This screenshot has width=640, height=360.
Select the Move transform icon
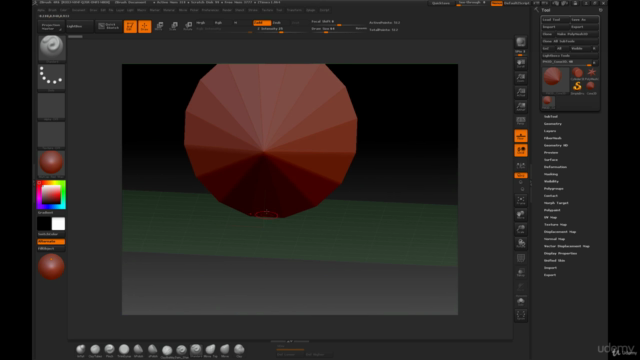click(159, 27)
